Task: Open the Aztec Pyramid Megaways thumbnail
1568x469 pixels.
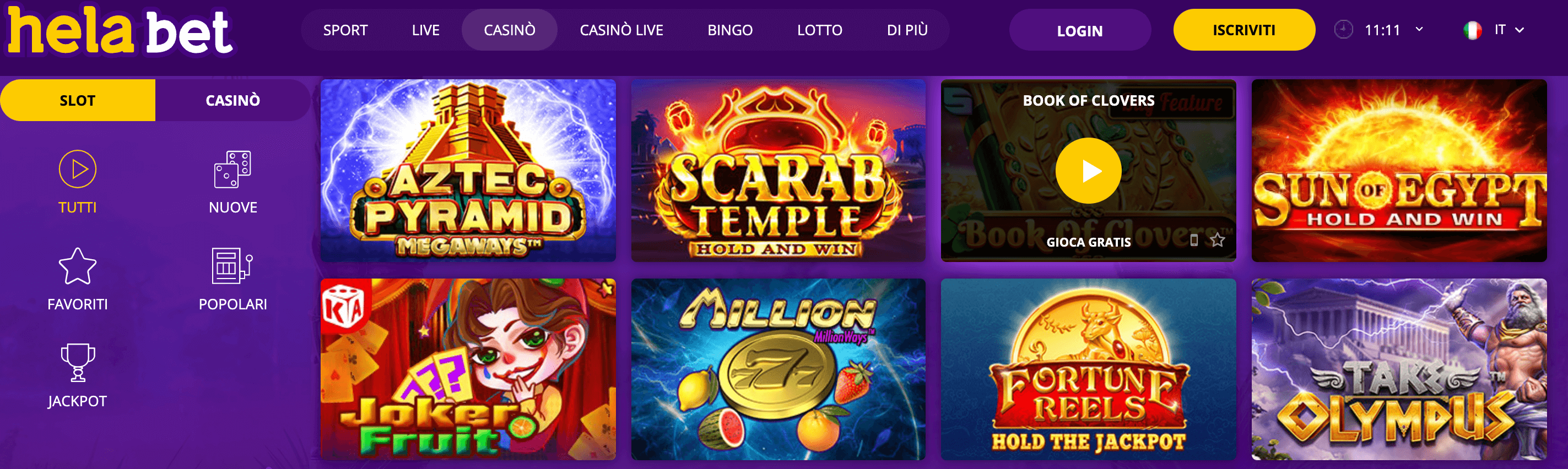Action: 467,170
